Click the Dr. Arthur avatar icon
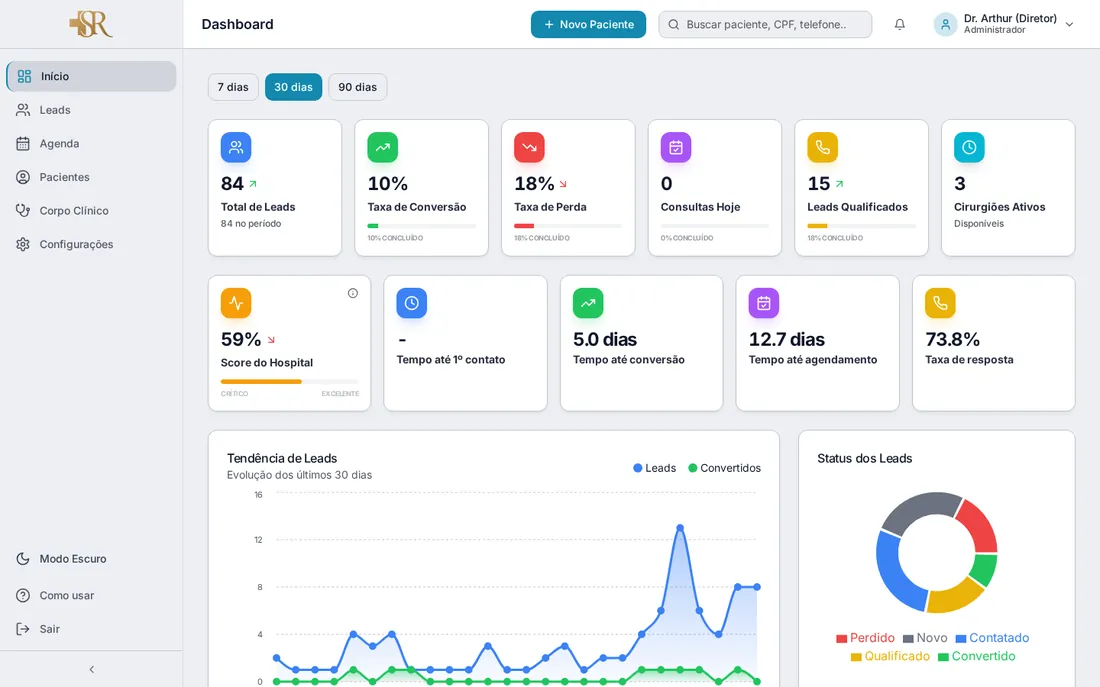This screenshot has height=687, width=1100. (945, 25)
